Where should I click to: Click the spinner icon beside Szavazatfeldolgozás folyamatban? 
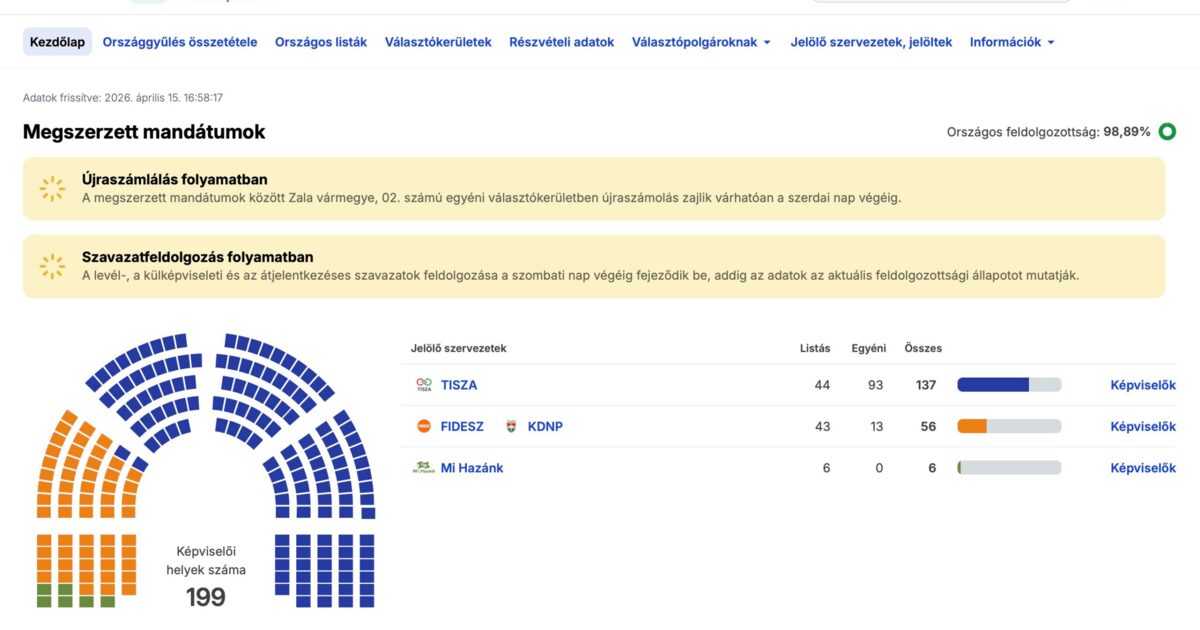(52, 266)
